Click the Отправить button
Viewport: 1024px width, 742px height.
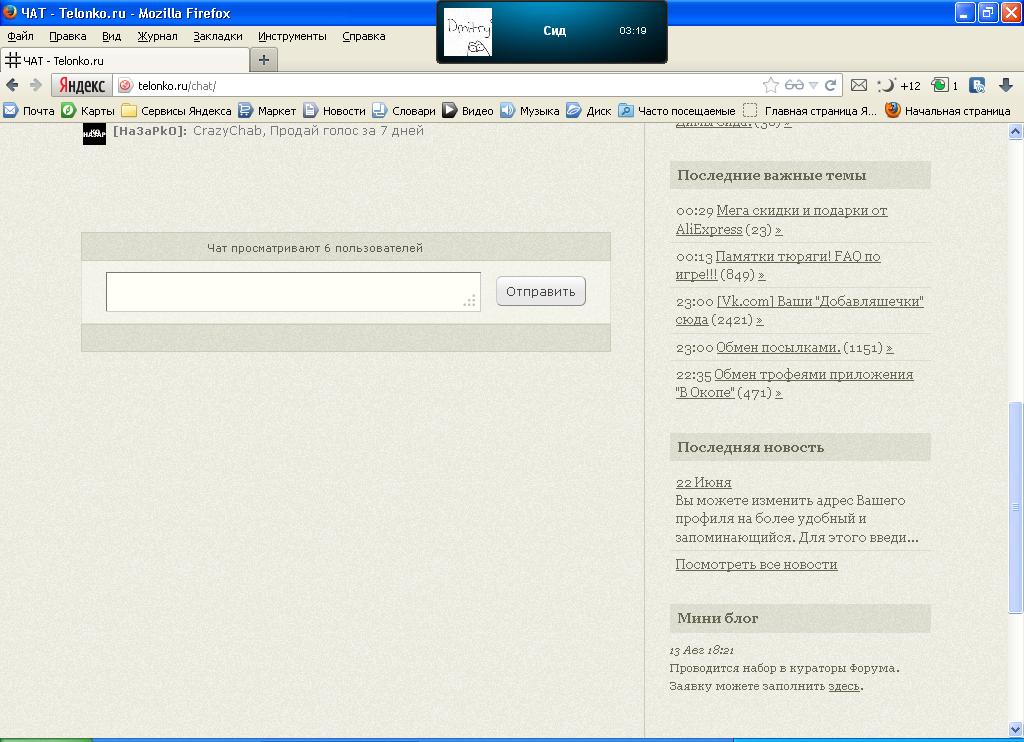point(541,291)
